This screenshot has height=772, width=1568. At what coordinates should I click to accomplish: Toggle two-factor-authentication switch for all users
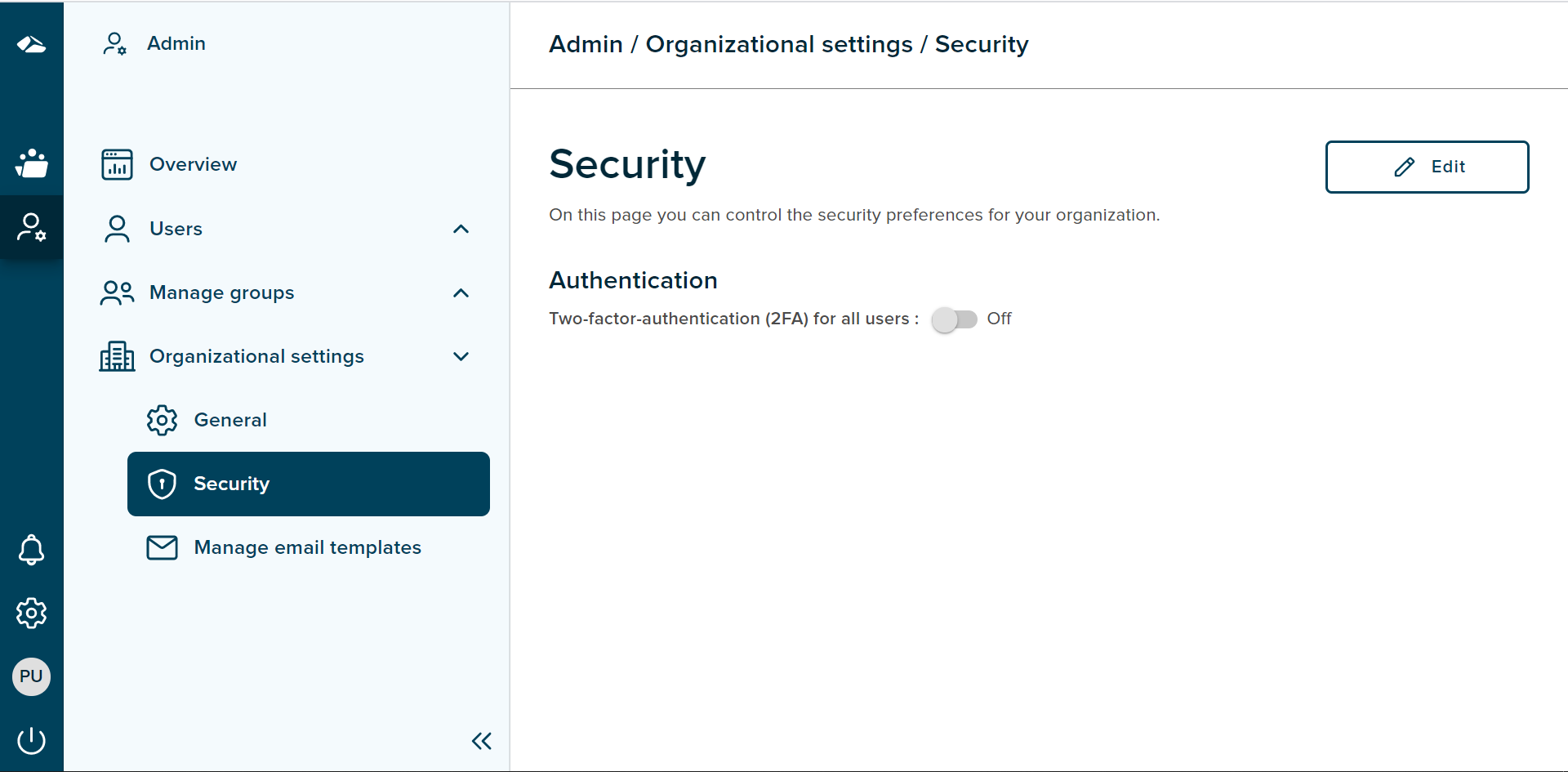[954, 319]
